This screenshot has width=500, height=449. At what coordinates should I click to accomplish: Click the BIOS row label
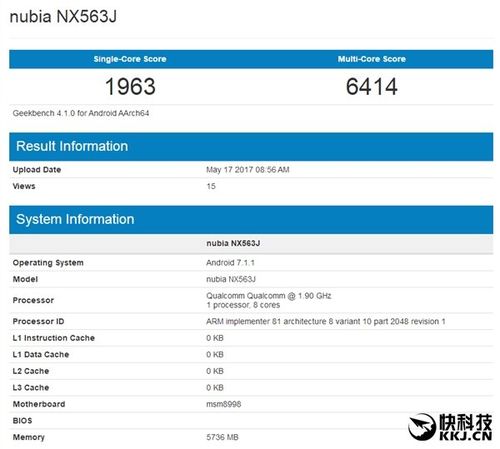[x=22, y=421]
